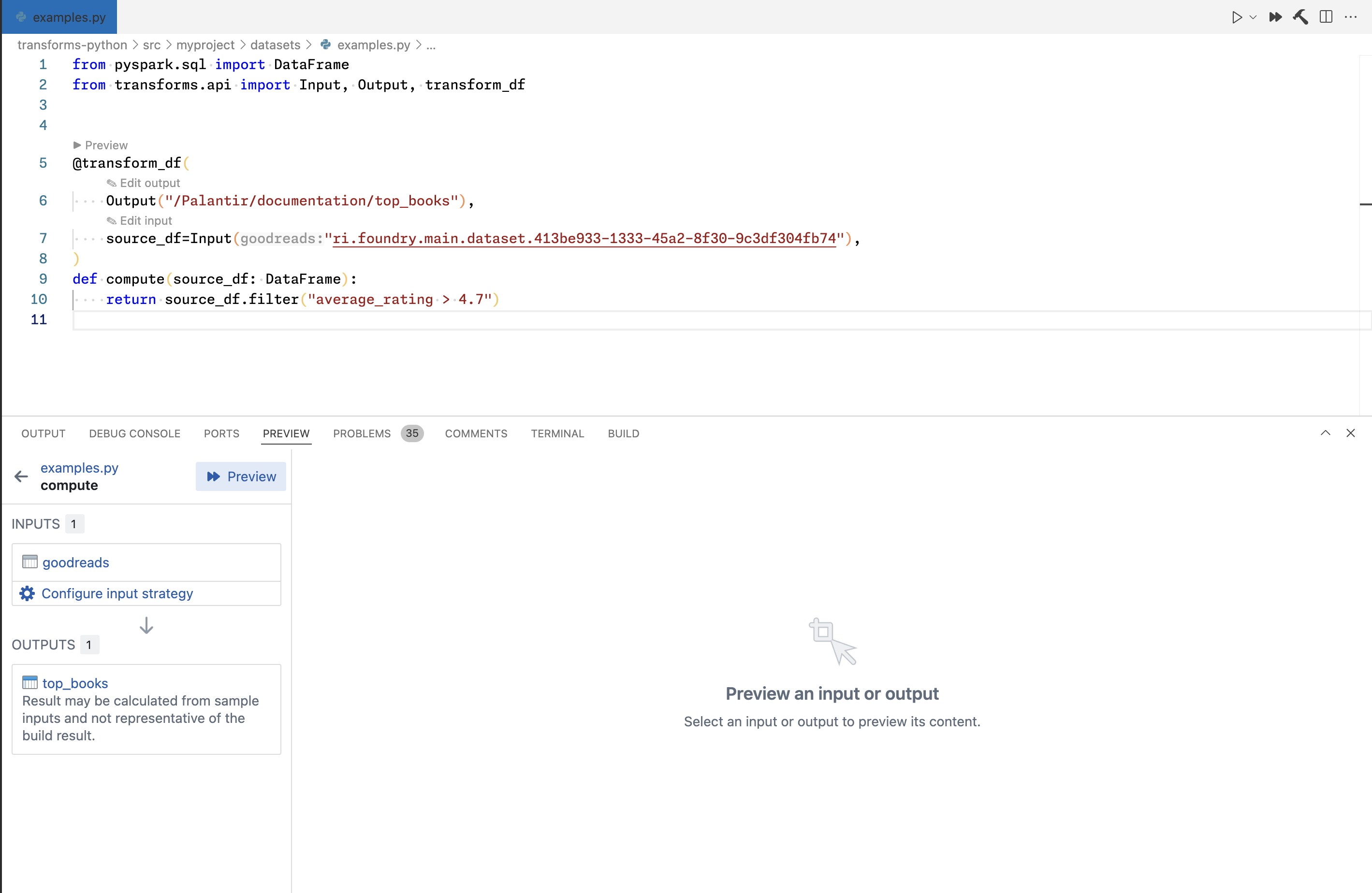Click the Edit output code lens
This screenshot has height=893, width=1372.
click(x=143, y=183)
